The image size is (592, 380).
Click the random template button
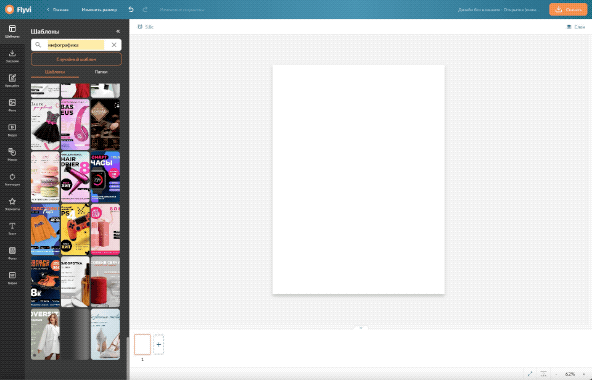[76, 59]
